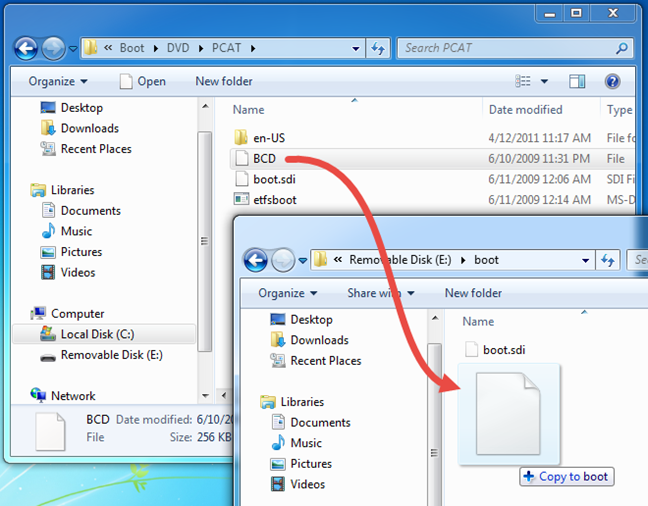Image resolution: width=648 pixels, height=506 pixels.
Task: Type in the Search PCAT field
Action: 510,47
